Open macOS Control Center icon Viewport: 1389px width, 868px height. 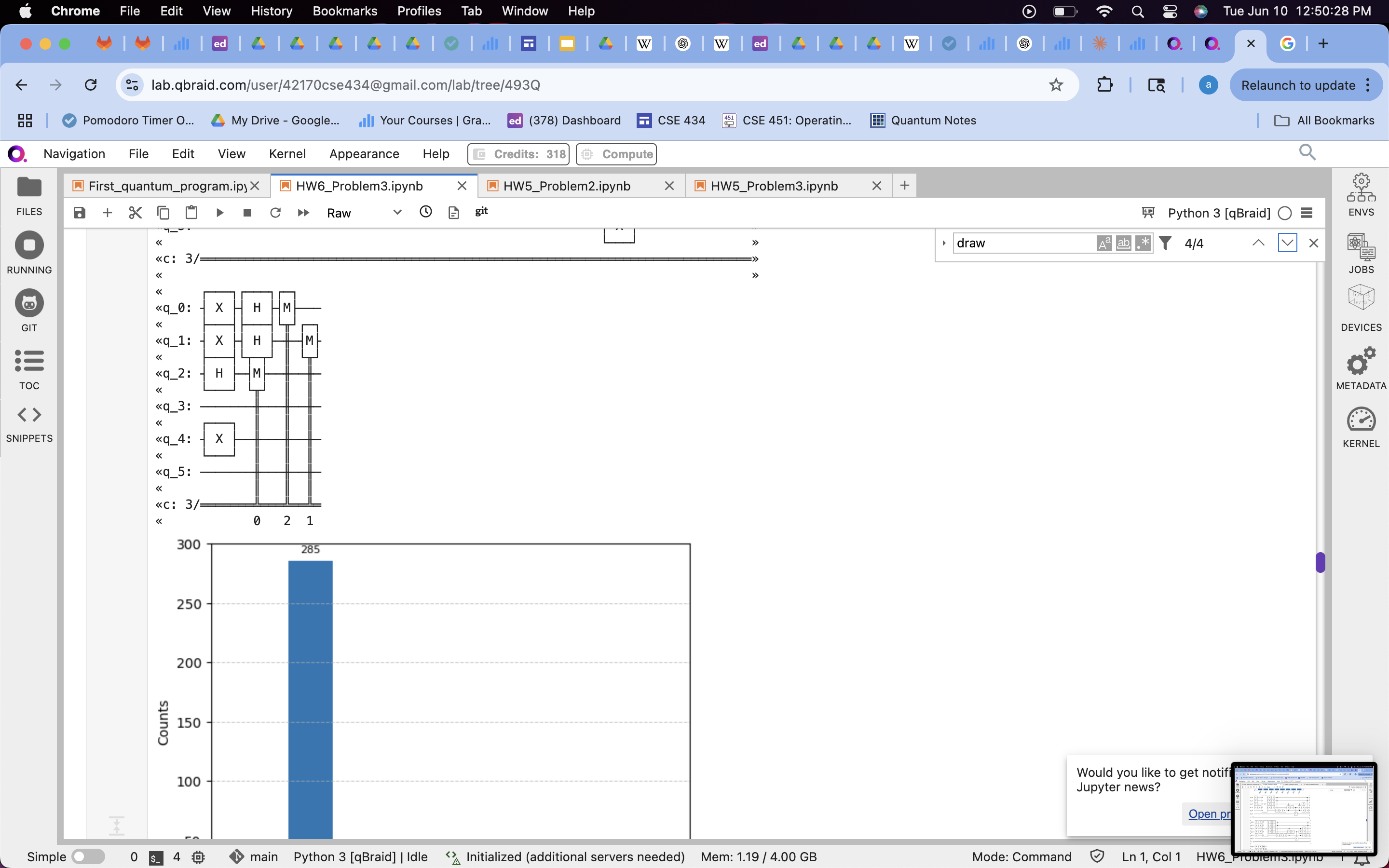tap(1169, 12)
